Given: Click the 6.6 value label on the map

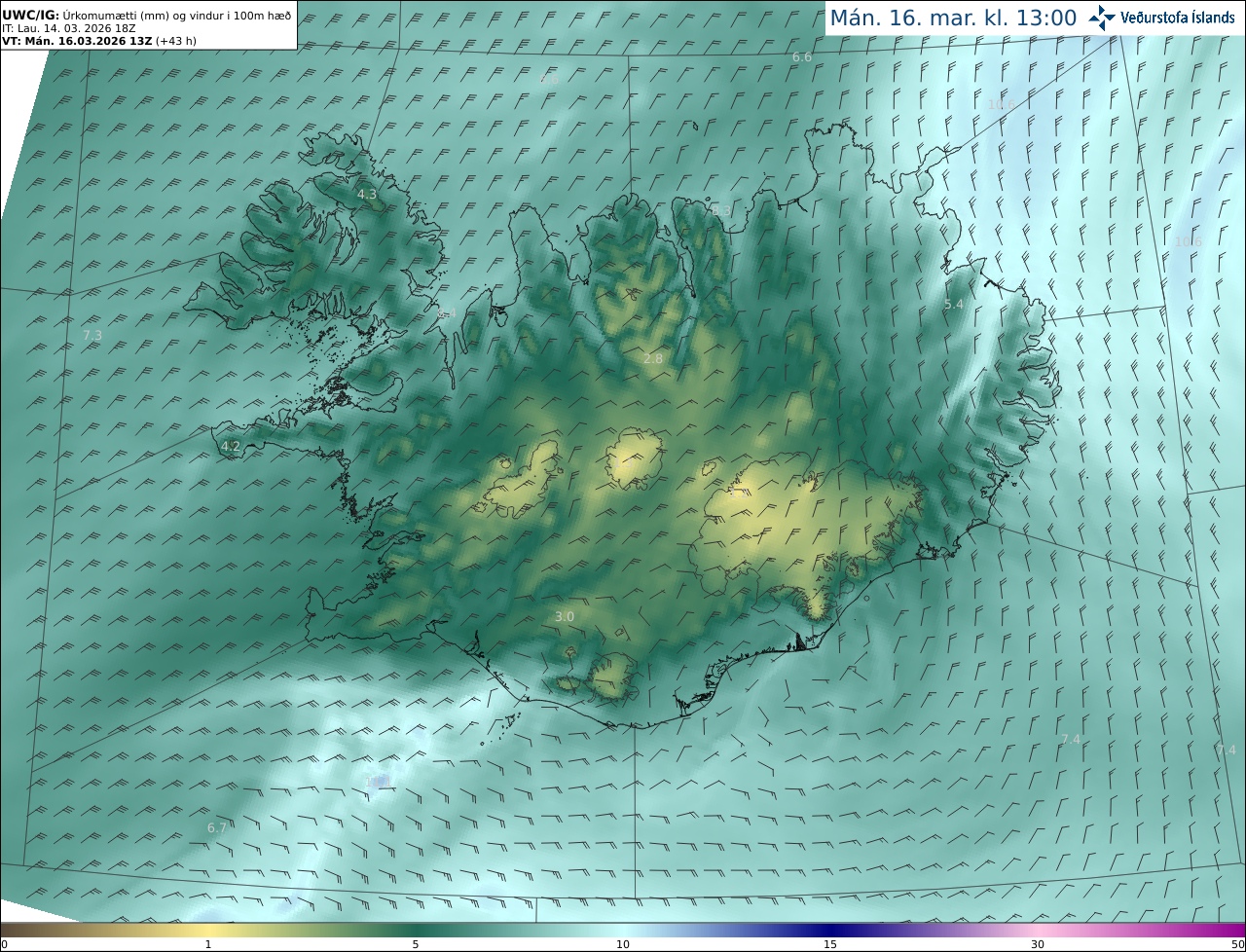Looking at the screenshot, I should (x=802, y=57).
